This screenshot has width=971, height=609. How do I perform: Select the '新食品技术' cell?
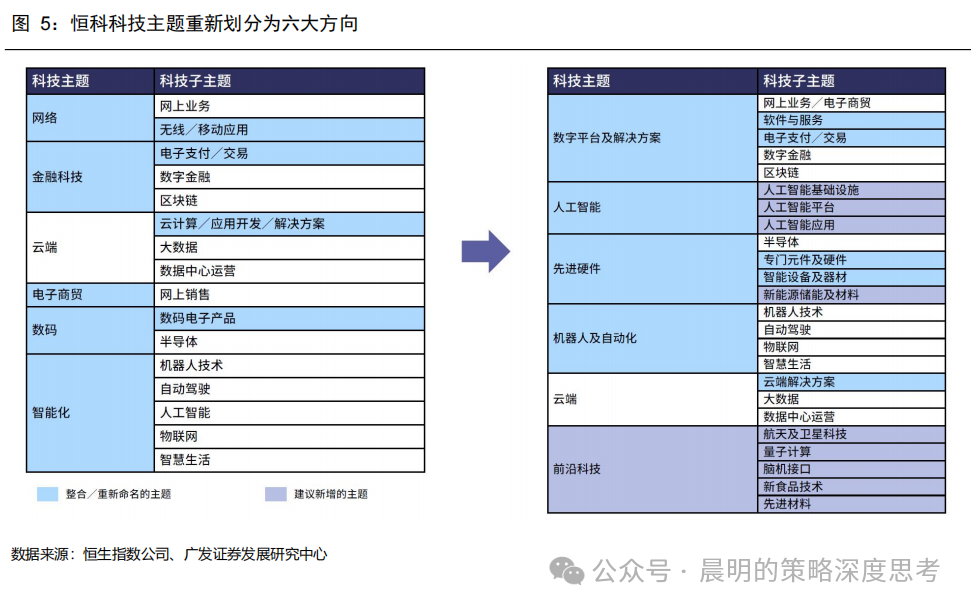[x=851, y=486]
